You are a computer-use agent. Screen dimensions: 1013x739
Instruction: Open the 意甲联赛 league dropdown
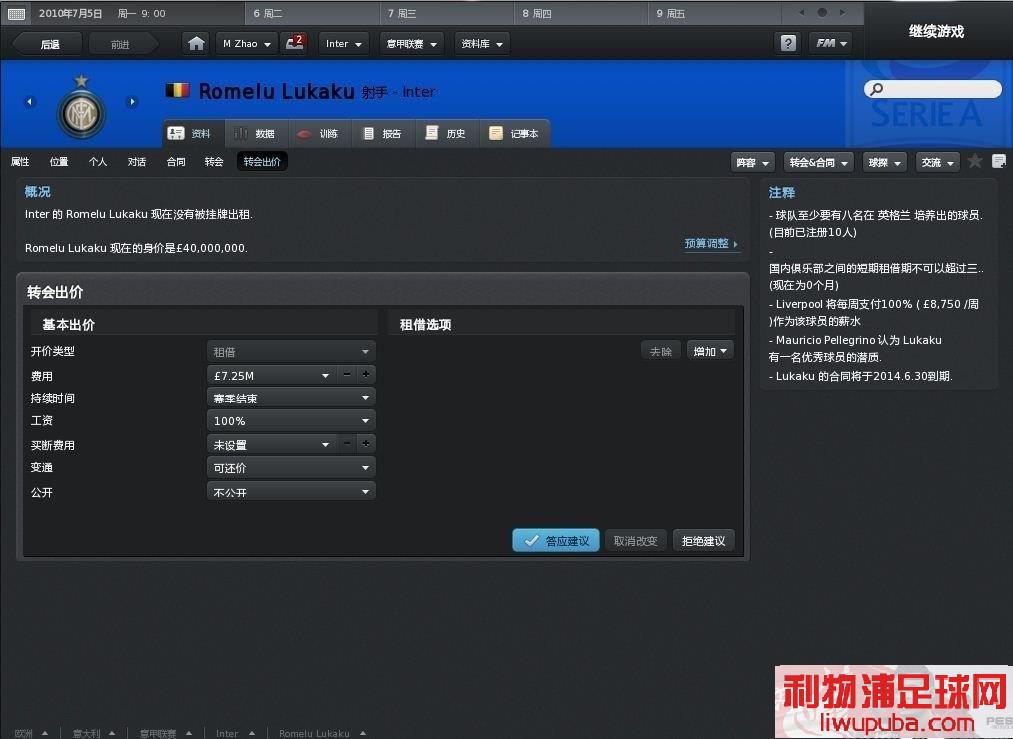pyautogui.click(x=412, y=44)
